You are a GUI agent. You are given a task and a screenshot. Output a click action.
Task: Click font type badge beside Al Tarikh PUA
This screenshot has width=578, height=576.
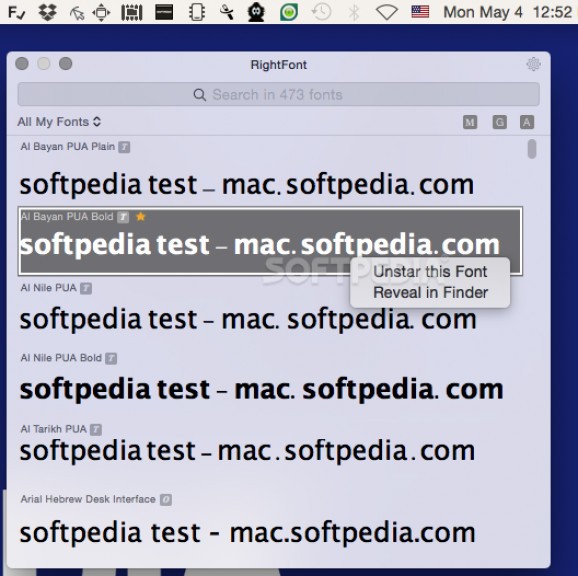96,429
